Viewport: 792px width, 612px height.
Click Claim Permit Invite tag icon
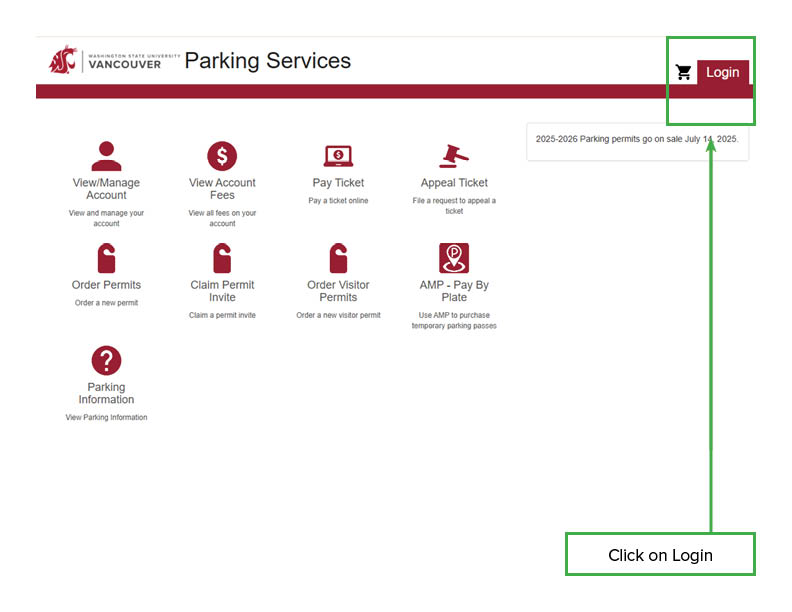pos(222,258)
